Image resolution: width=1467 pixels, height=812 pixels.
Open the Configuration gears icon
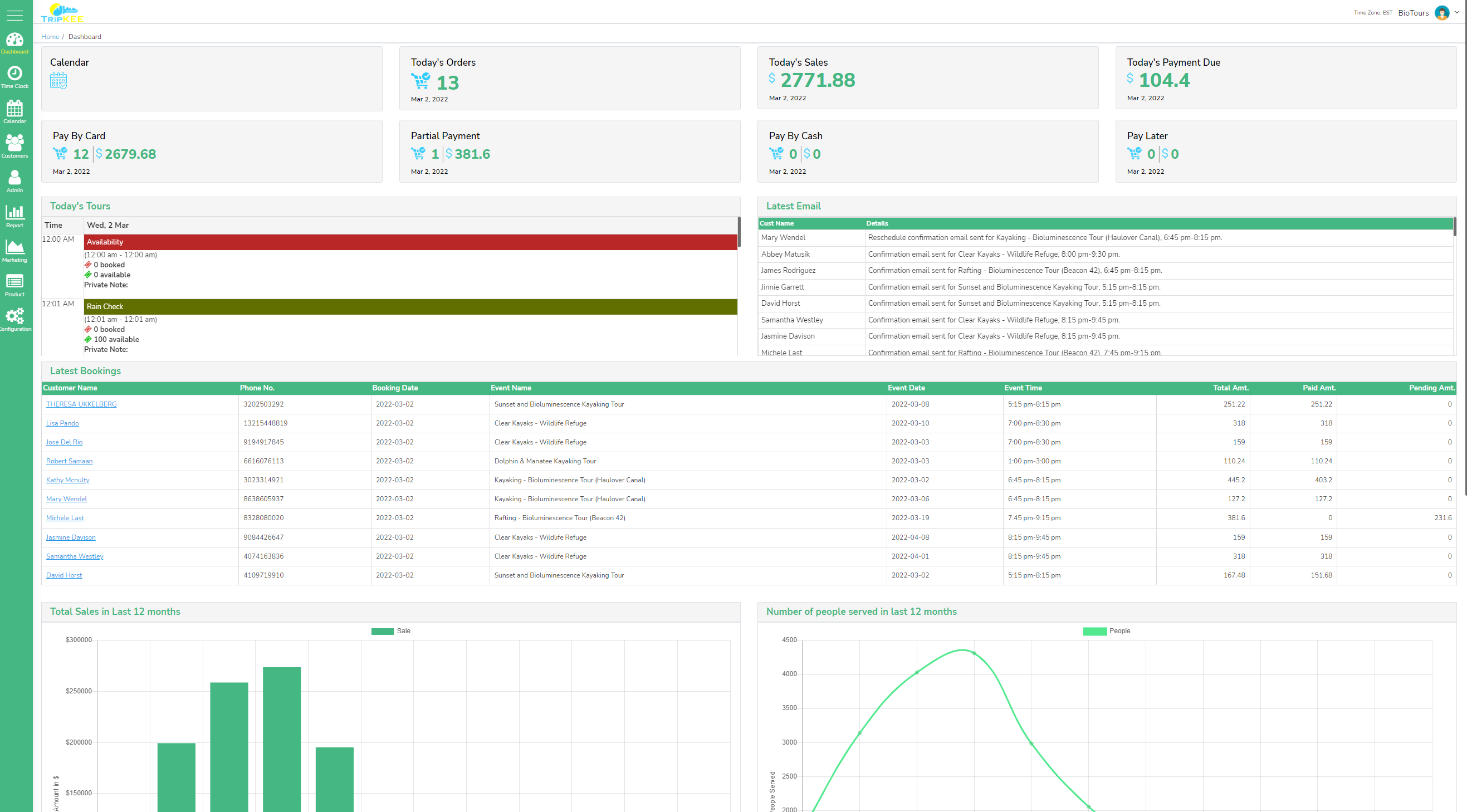(x=15, y=319)
